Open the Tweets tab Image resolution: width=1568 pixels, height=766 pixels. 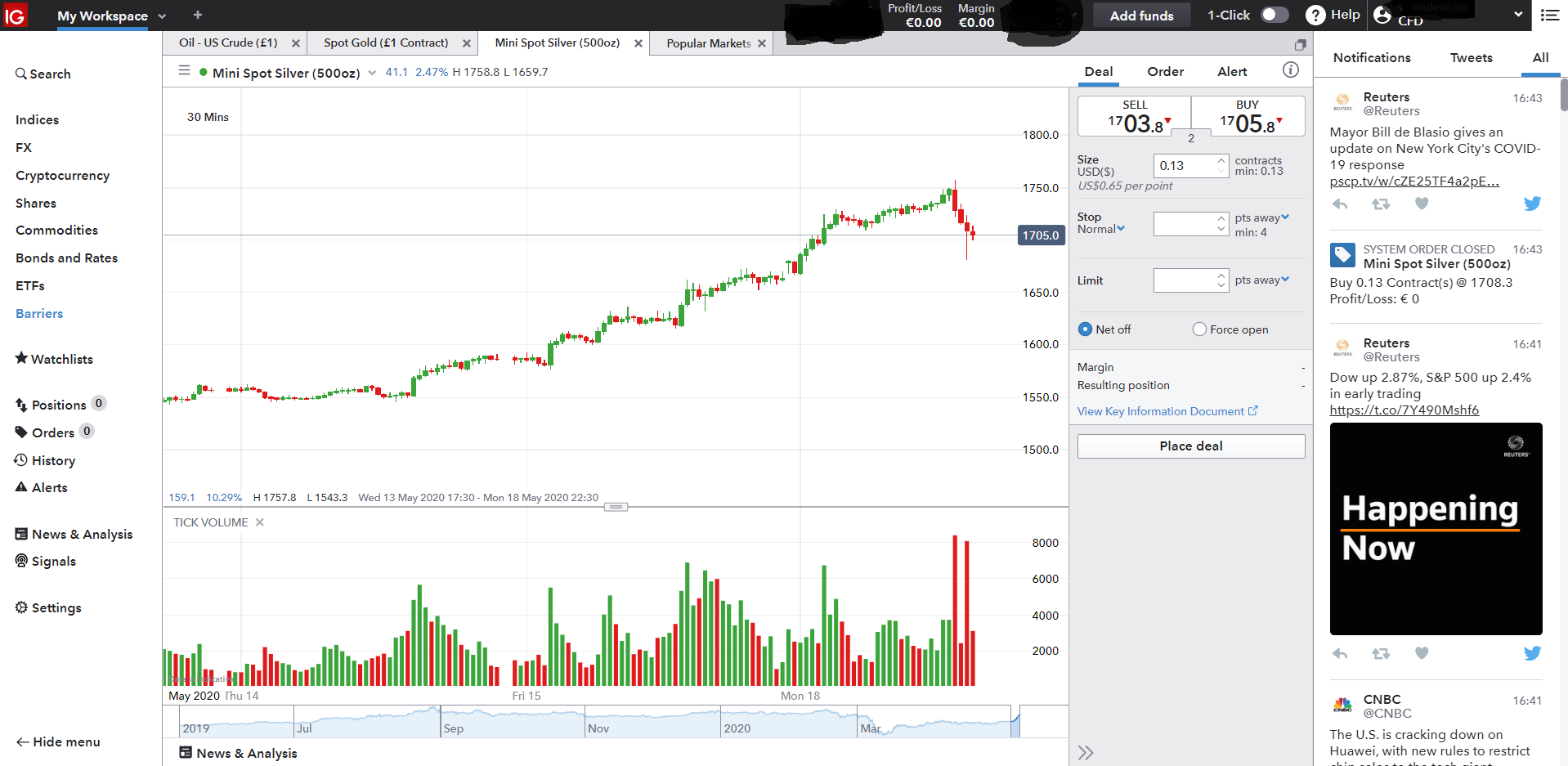(x=1471, y=57)
